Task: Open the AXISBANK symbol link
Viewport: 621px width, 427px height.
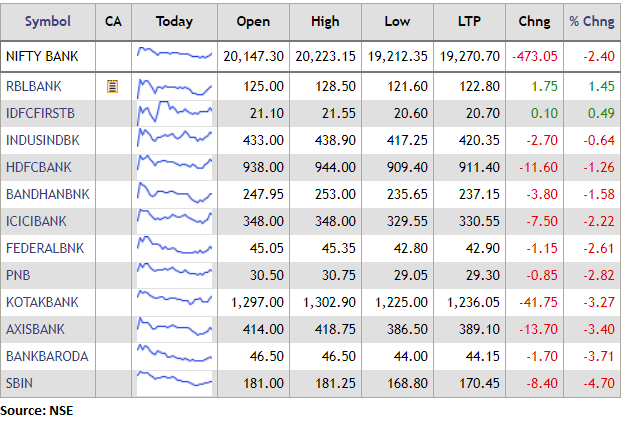Action: pos(36,327)
